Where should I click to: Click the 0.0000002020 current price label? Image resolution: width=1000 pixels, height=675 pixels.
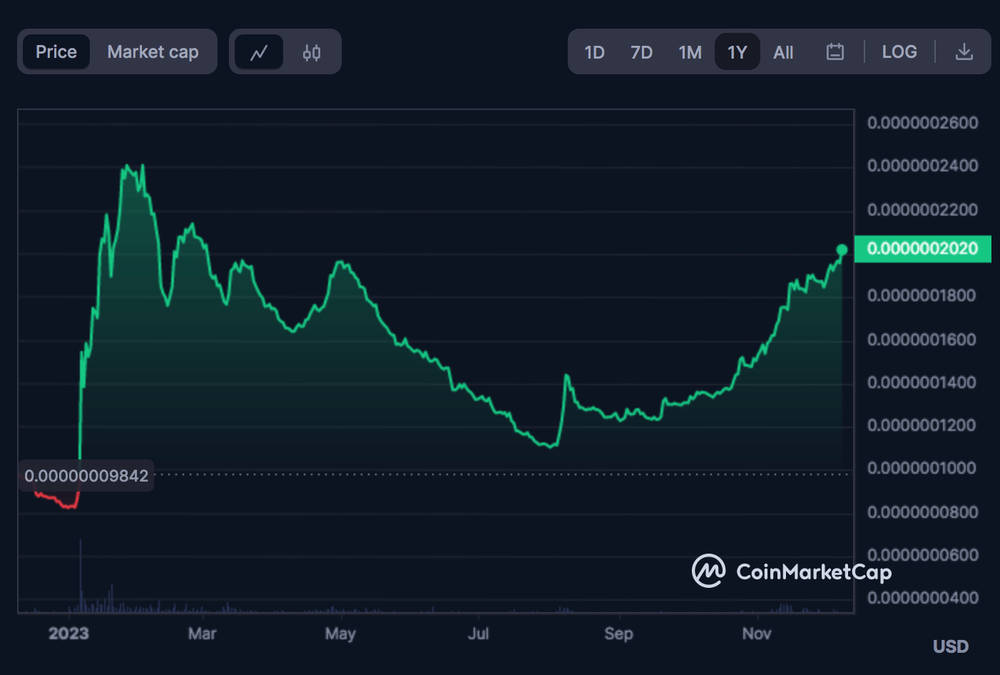tap(922, 248)
